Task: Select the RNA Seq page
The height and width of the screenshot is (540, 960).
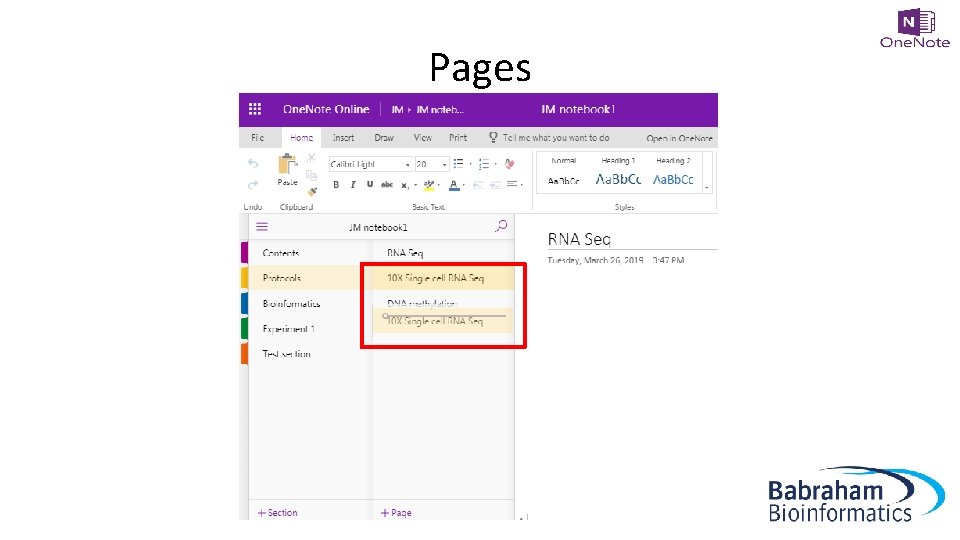Action: pos(443,252)
